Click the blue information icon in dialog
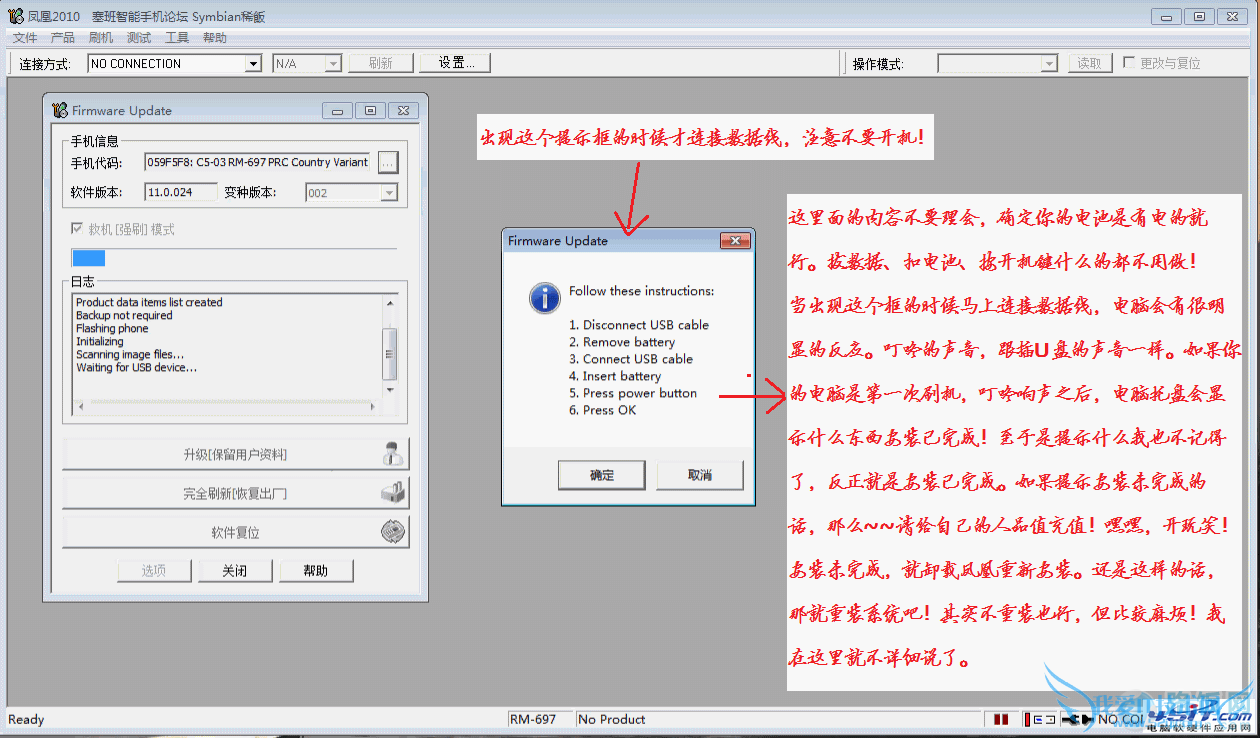1260x738 pixels. pos(544,297)
